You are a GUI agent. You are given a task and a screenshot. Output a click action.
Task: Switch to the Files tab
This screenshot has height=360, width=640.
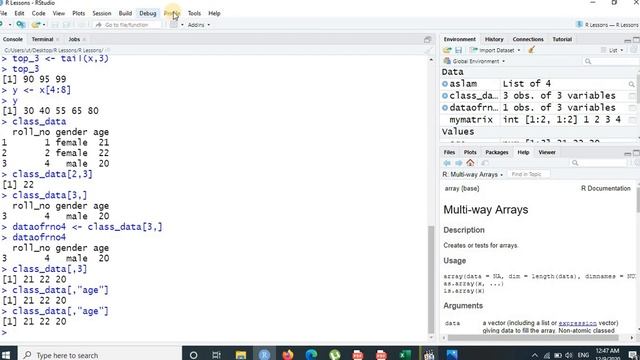click(x=449, y=152)
